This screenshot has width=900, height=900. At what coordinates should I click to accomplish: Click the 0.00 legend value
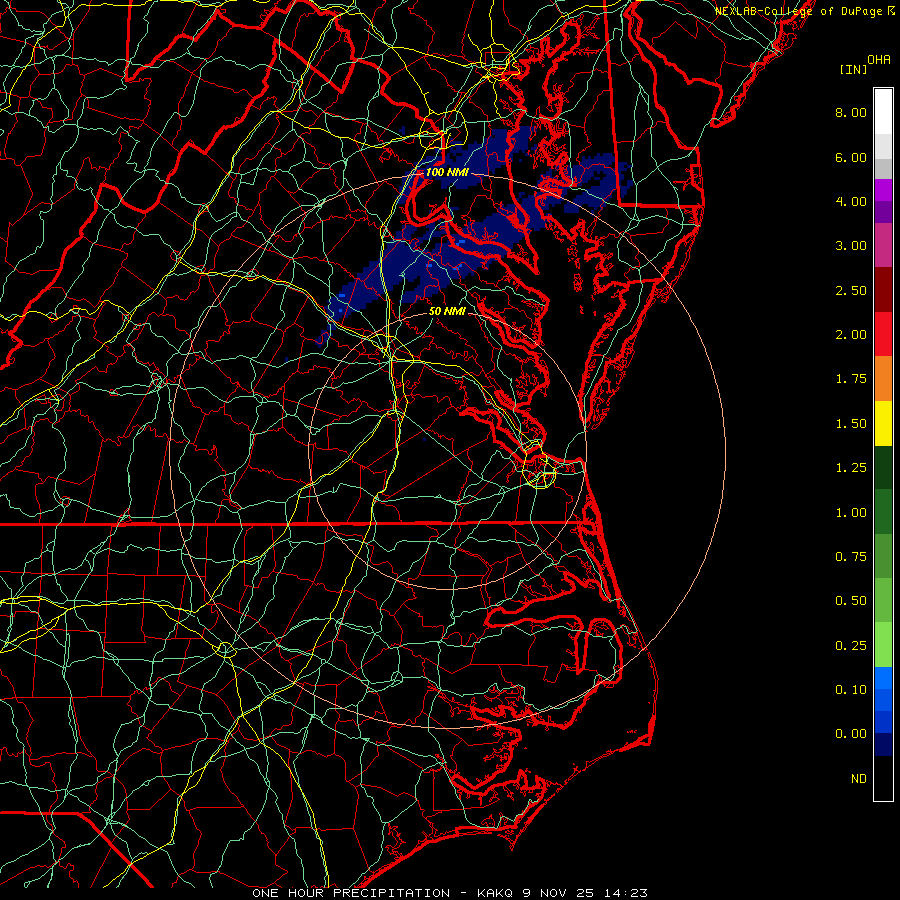coord(851,734)
